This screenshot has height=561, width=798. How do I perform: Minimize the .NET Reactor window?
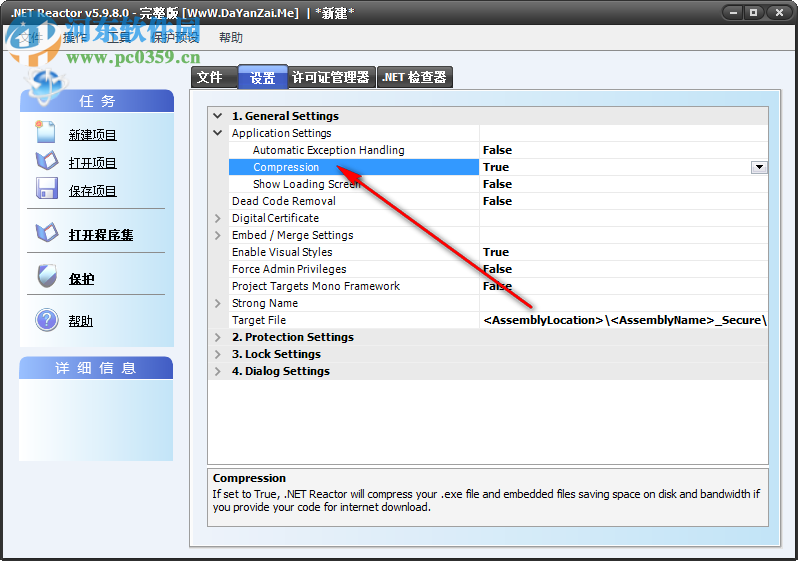733,13
